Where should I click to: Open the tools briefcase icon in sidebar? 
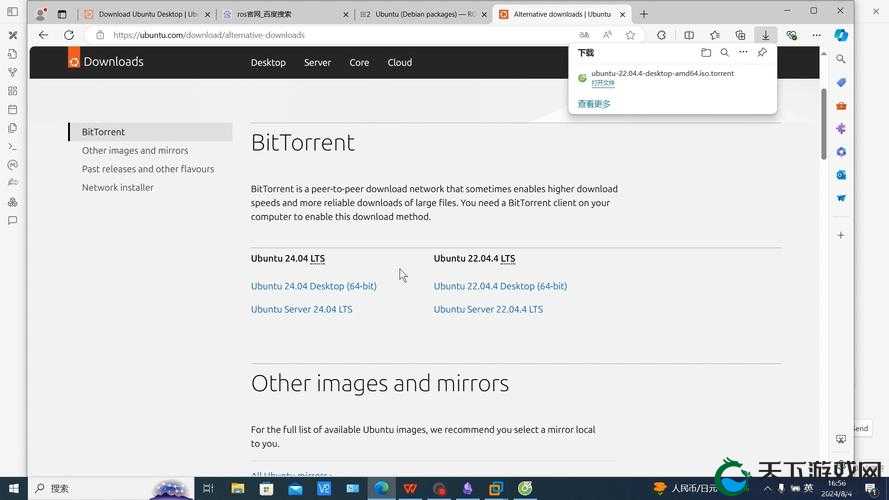pyautogui.click(x=841, y=106)
